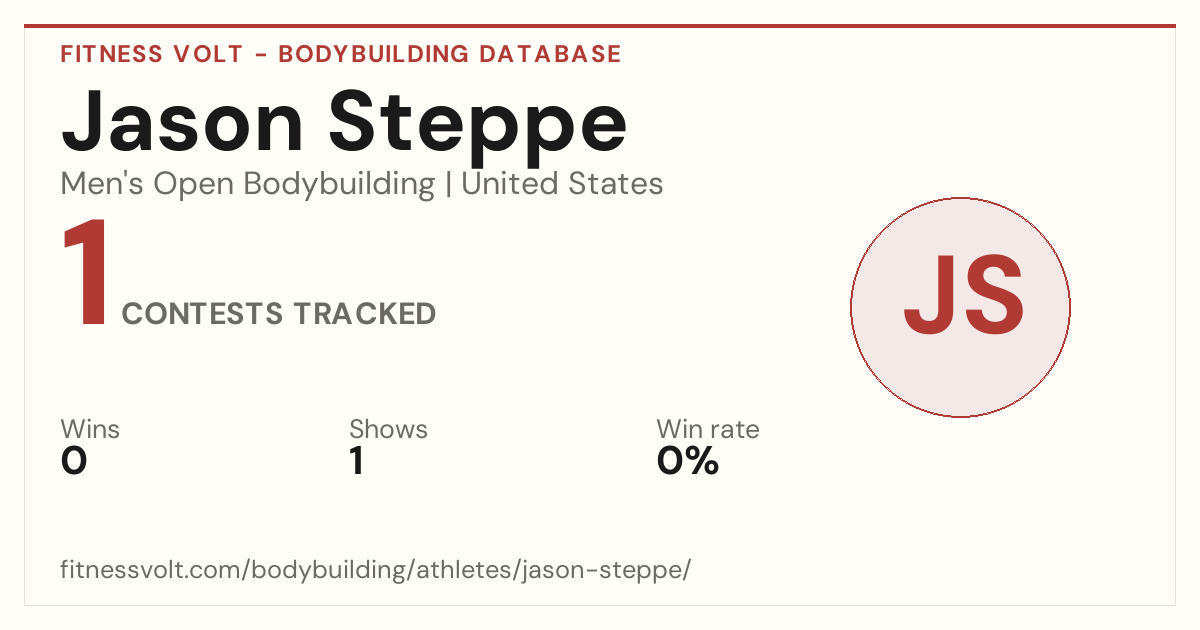Click the Shows value 1
This screenshot has width=1200, height=630.
pos(356,461)
